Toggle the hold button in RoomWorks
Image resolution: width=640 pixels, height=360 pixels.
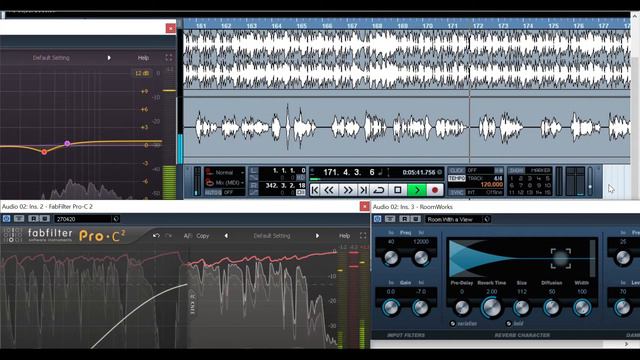click(x=509, y=323)
